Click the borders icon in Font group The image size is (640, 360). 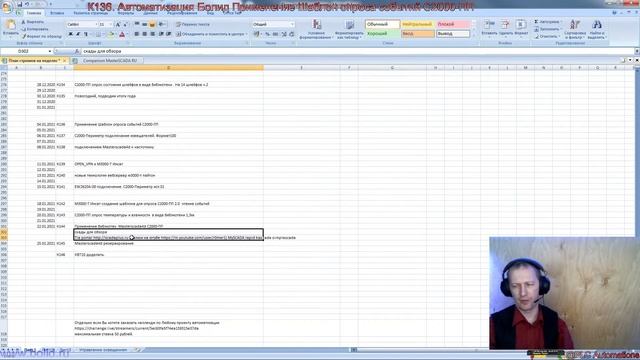(98, 34)
